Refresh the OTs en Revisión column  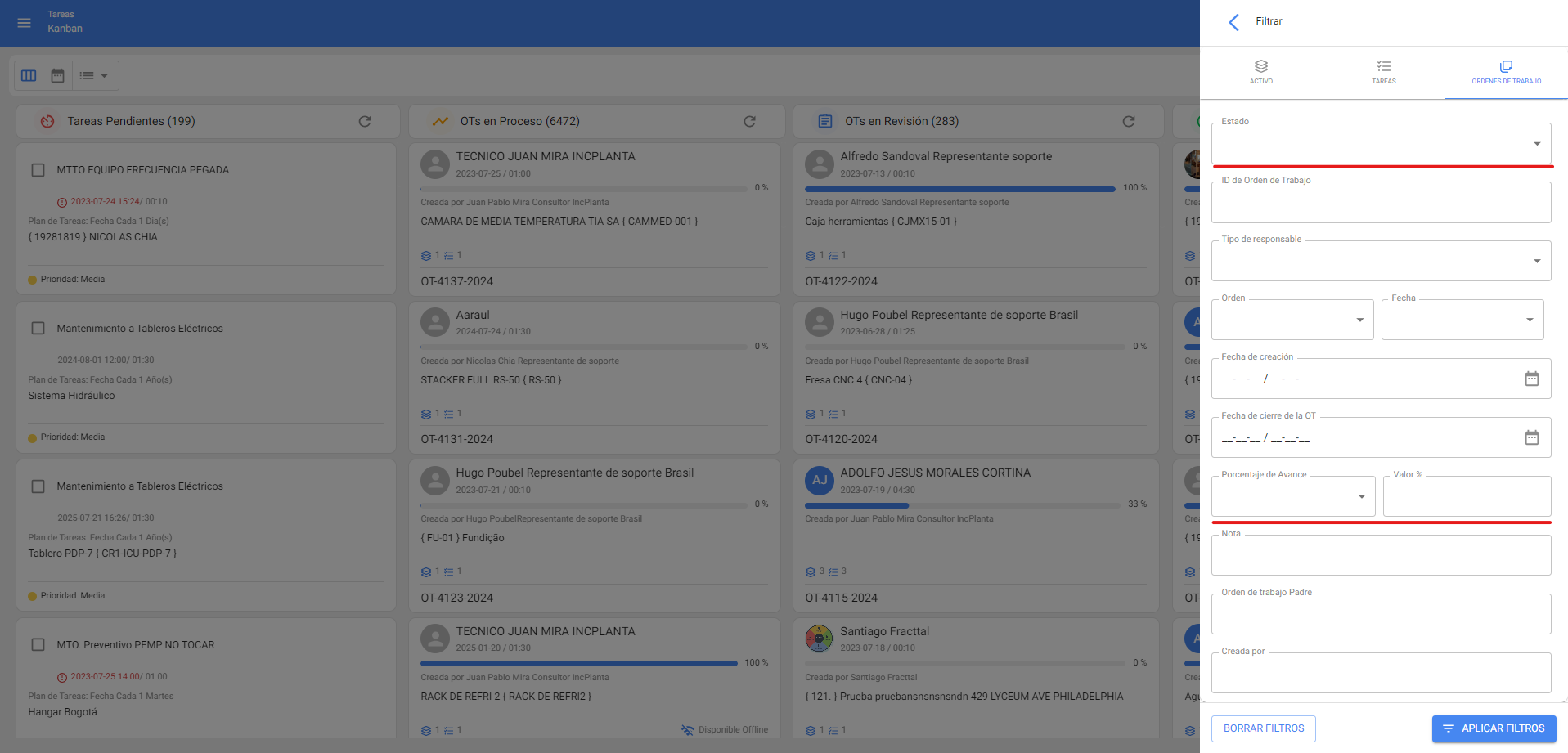(x=1129, y=122)
